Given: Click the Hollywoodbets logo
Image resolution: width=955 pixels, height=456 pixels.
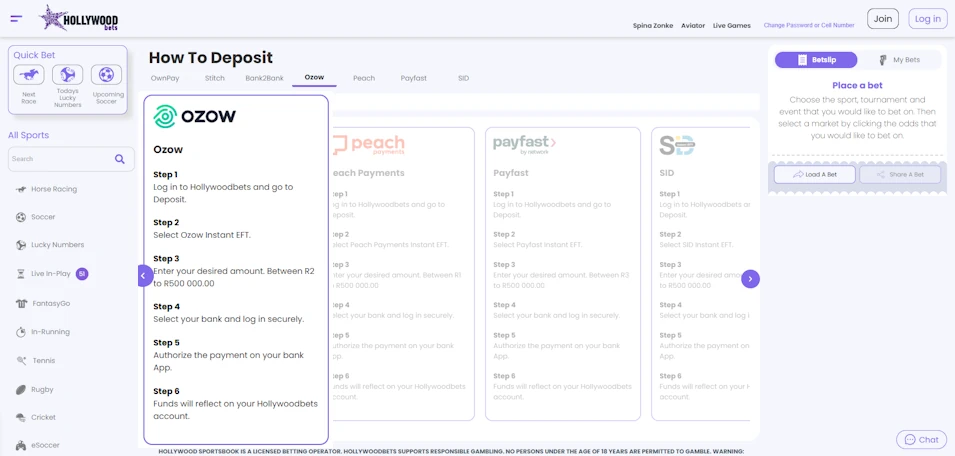Looking at the screenshot, I should click(79, 18).
